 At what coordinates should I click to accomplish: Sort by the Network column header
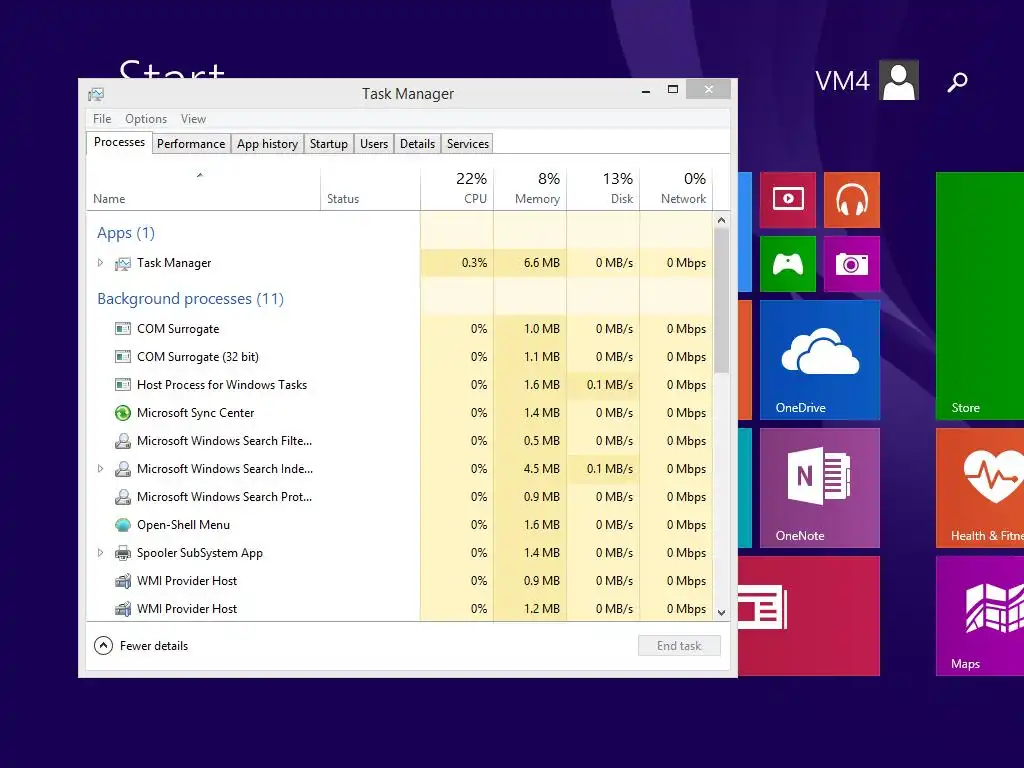click(x=677, y=189)
